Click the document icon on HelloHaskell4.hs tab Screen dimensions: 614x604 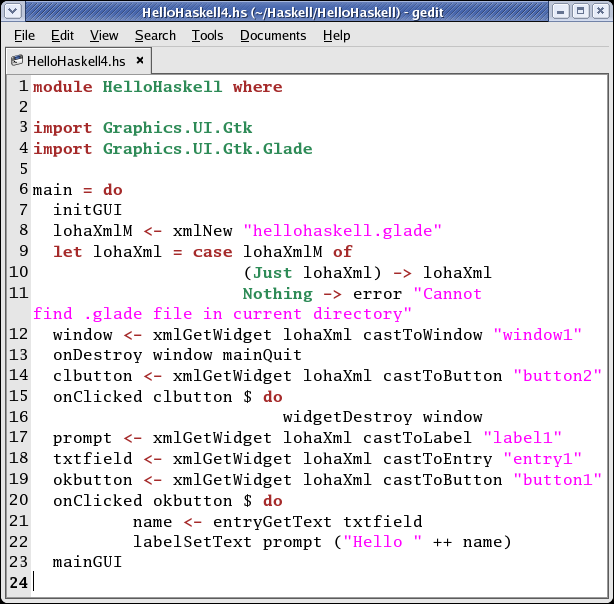coord(17,60)
